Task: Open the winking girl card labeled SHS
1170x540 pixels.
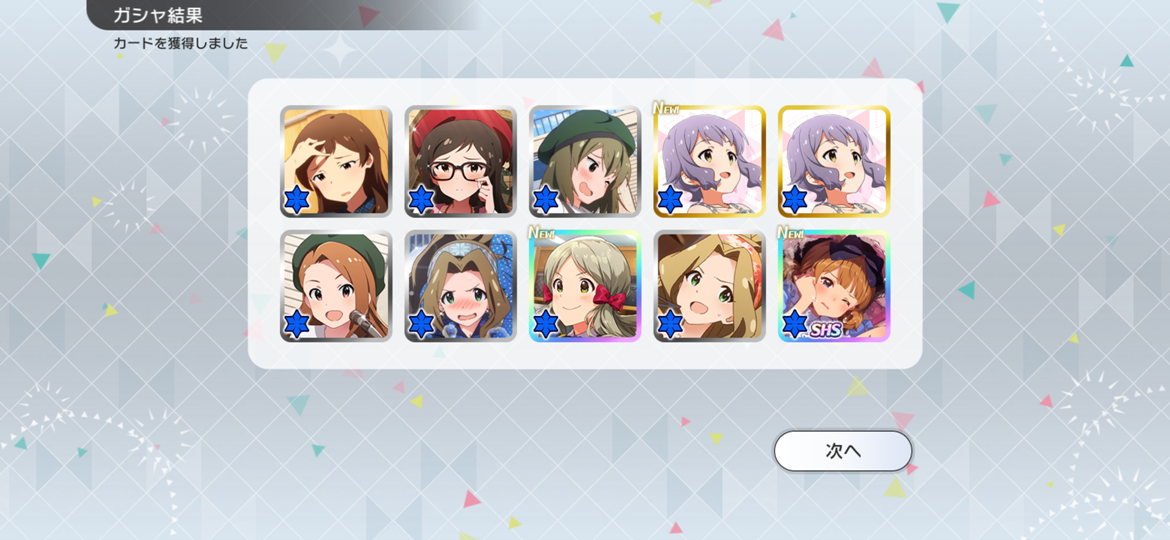Action: coord(834,286)
